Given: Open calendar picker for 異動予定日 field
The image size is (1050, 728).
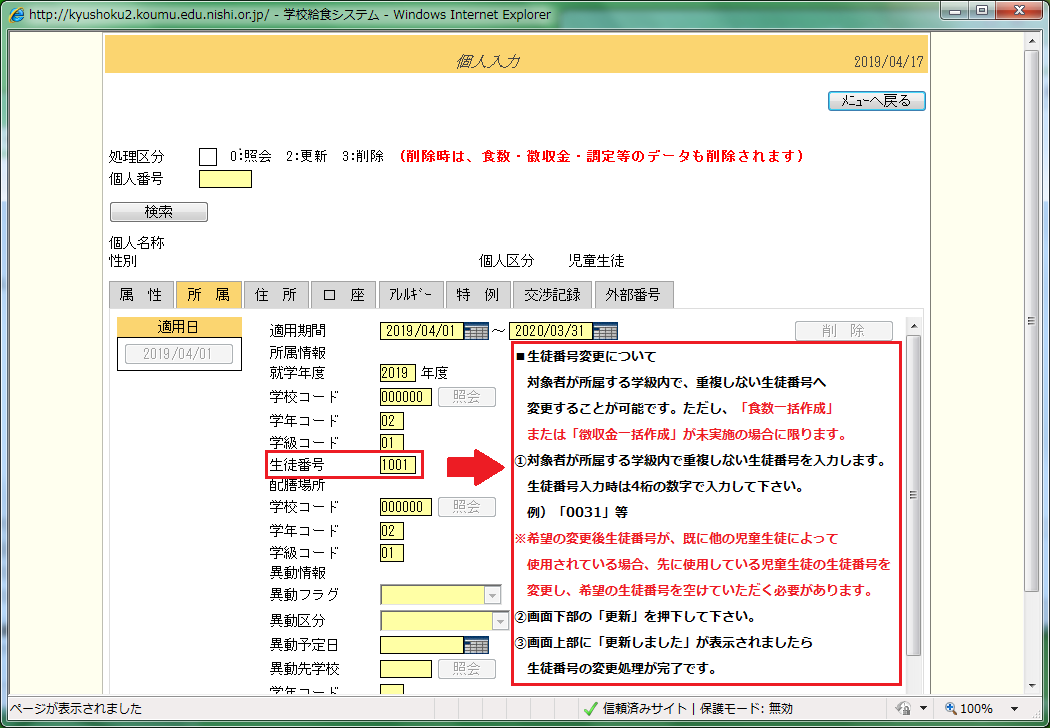Looking at the screenshot, I should point(476,645).
